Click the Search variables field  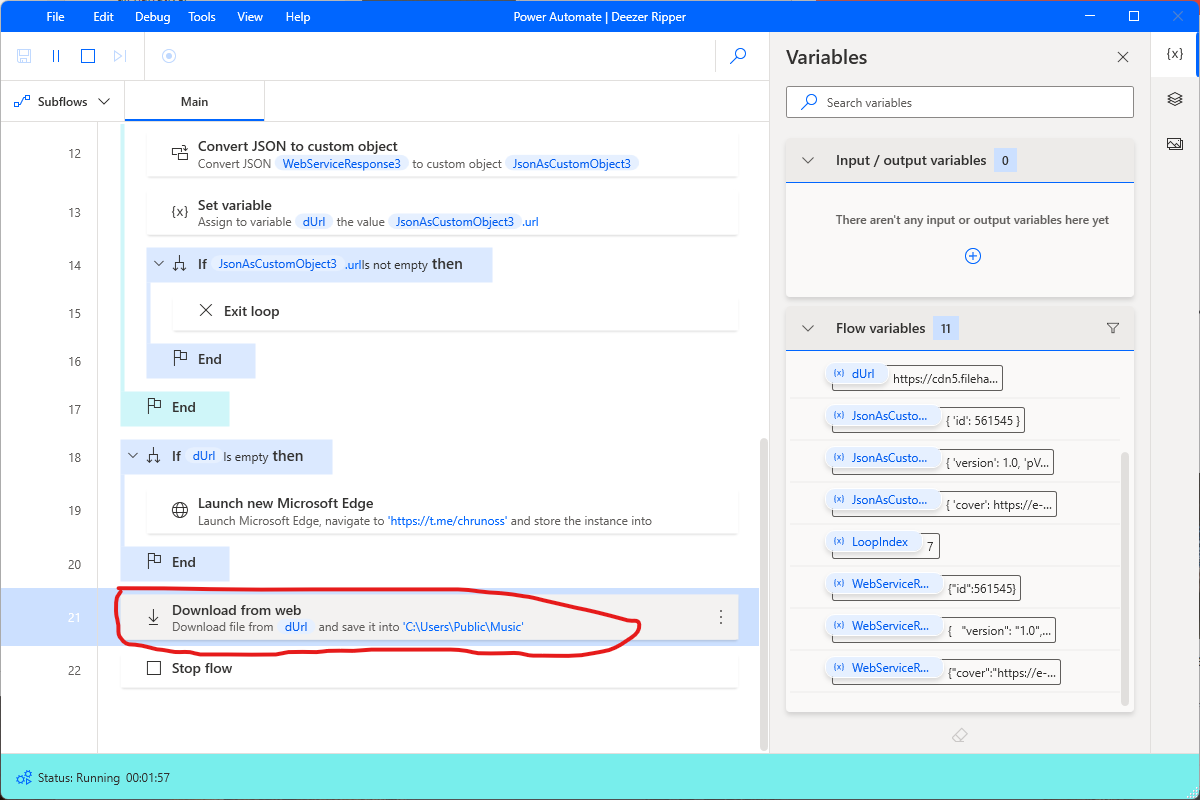click(959, 102)
